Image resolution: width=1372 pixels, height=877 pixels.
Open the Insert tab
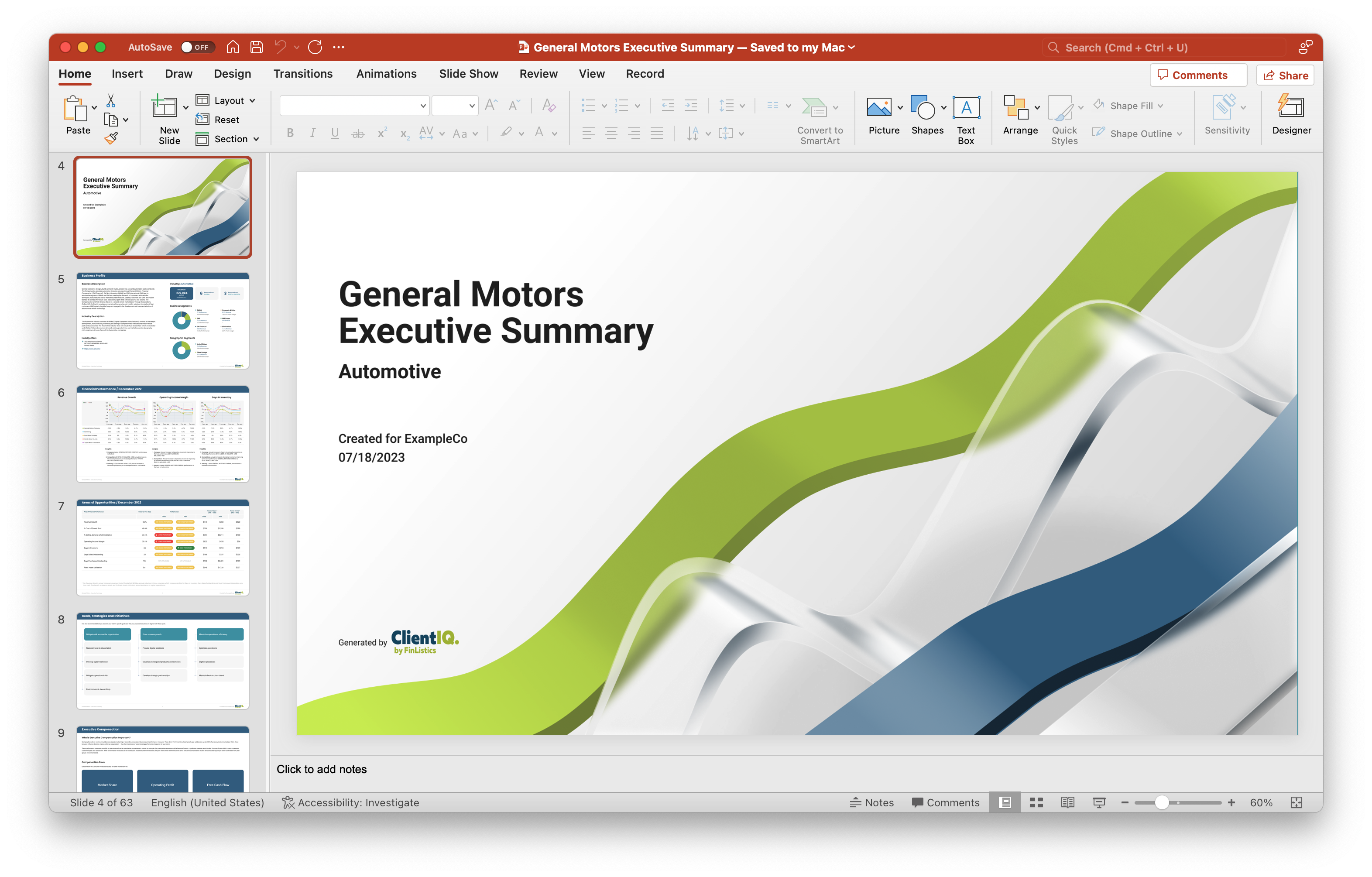pos(127,73)
